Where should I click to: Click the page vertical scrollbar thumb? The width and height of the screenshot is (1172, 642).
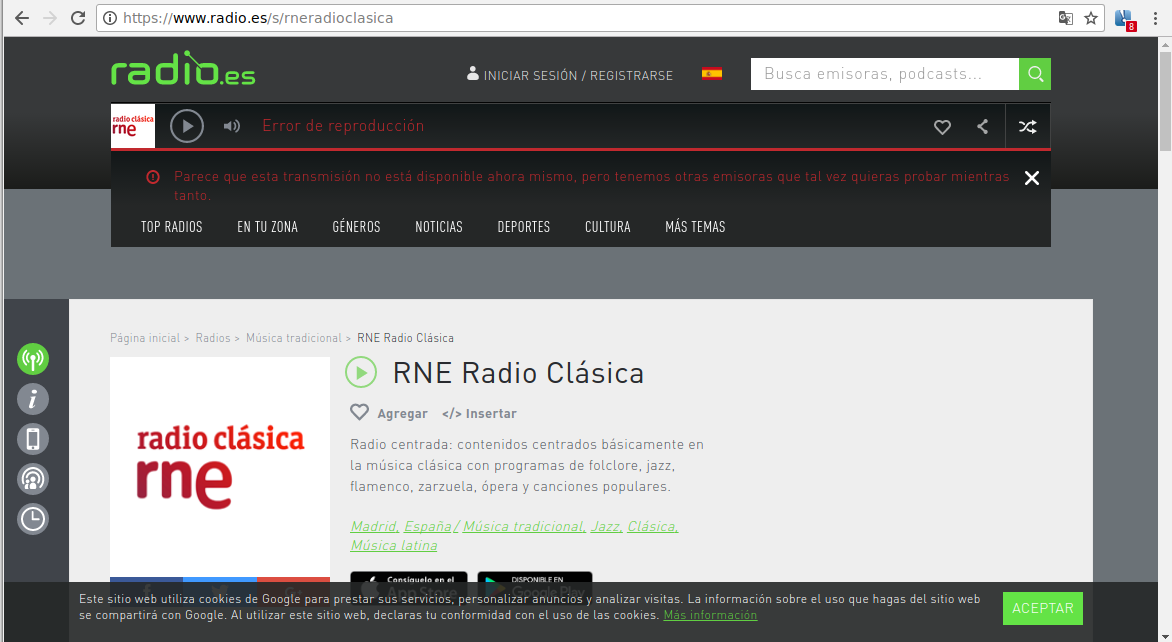coord(1165,101)
